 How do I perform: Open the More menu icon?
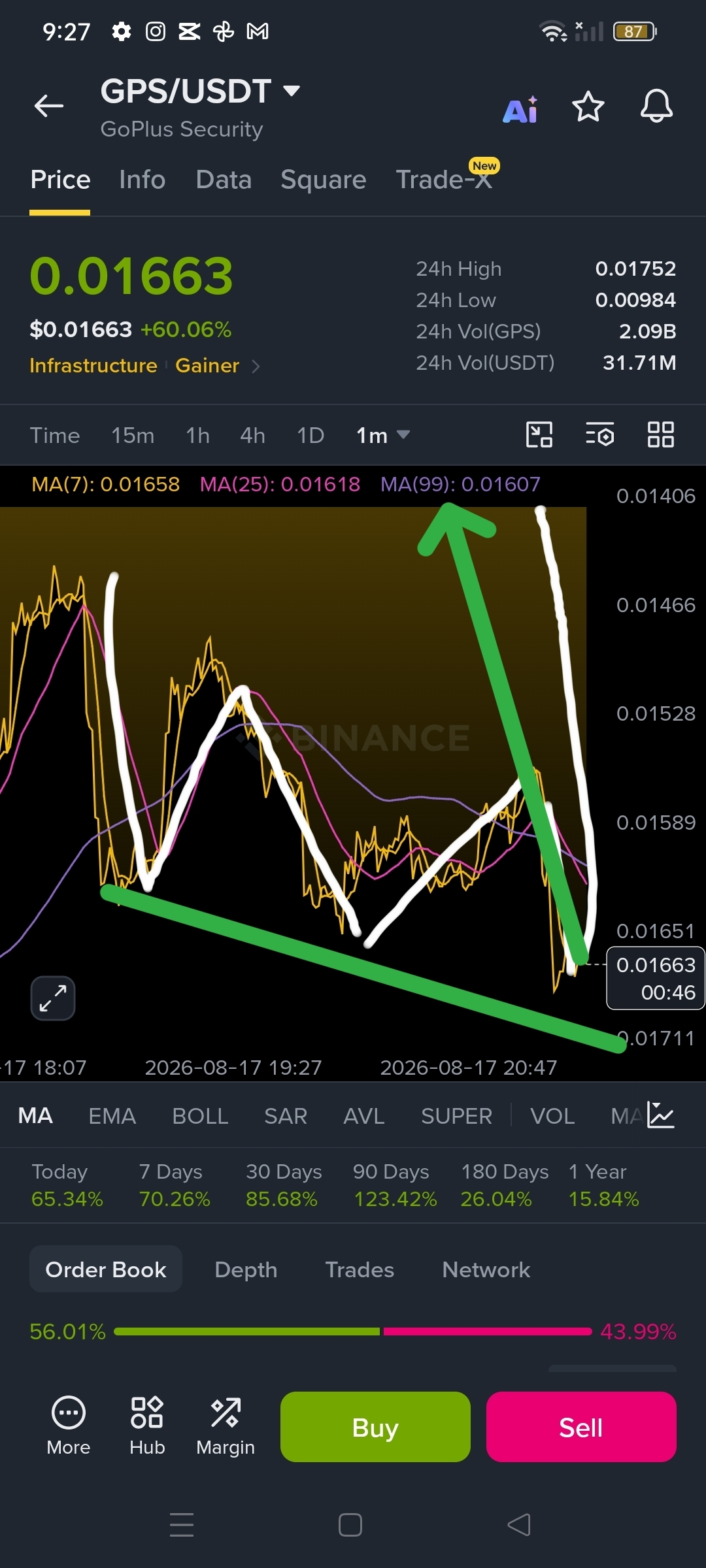69,1427
